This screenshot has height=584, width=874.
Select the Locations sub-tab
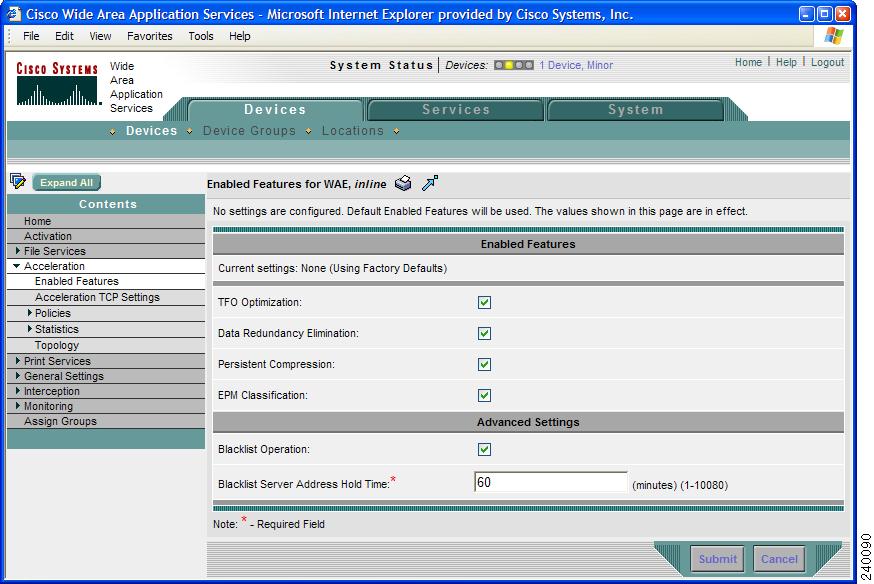pos(352,131)
